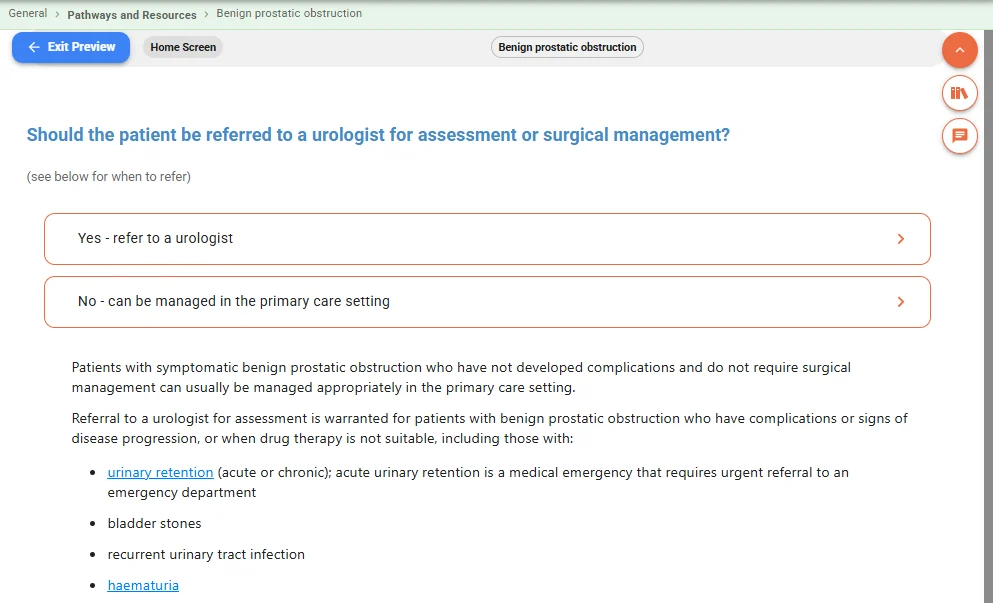Click the back arrow in Exit Preview
Viewport: 993px width, 603px height.
(x=34, y=47)
